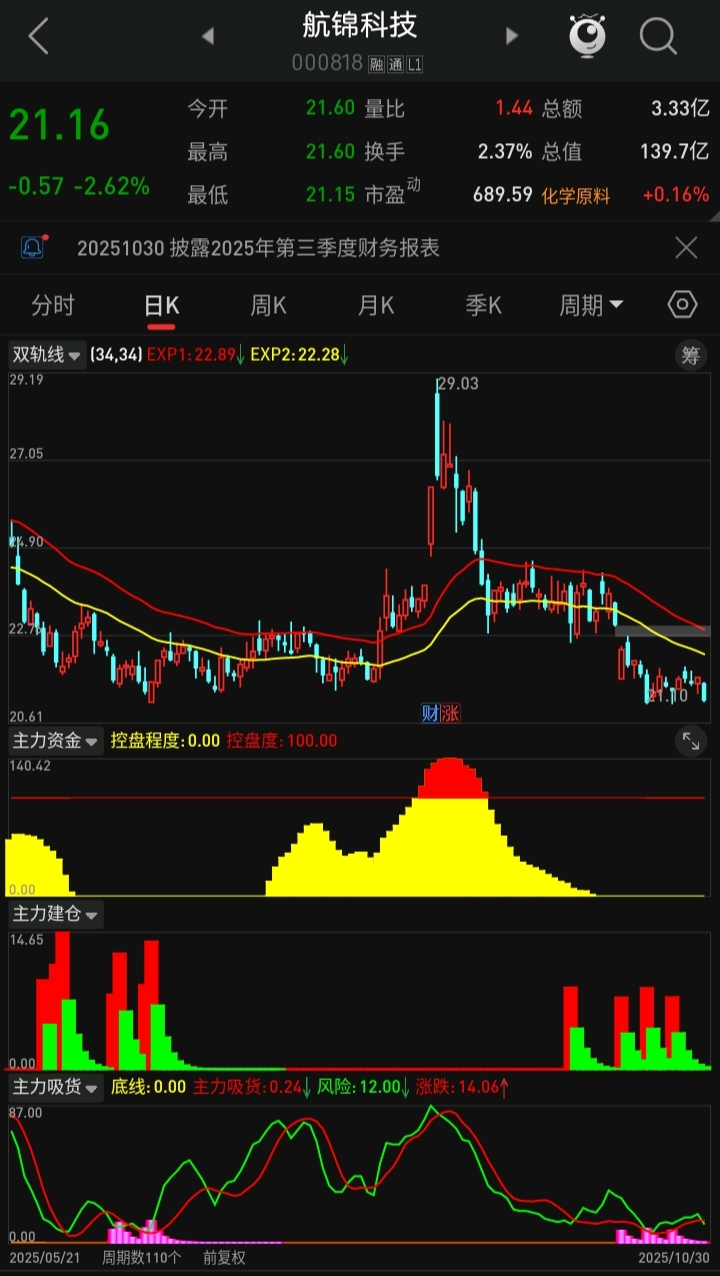Open the robot assistant icon
720x1276 pixels.
[588, 36]
